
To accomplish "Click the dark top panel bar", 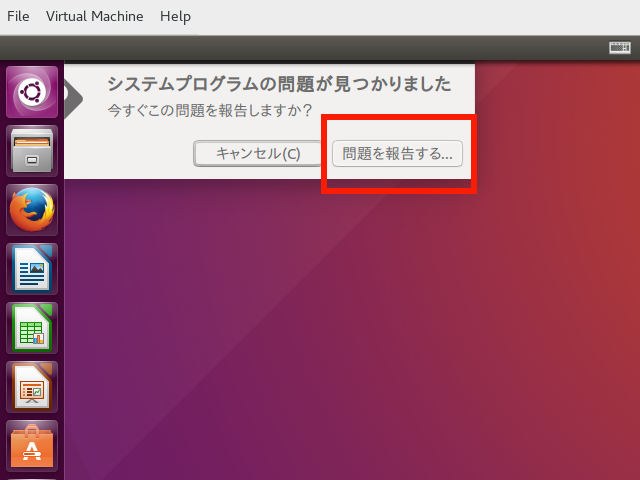I will tap(300, 47).
